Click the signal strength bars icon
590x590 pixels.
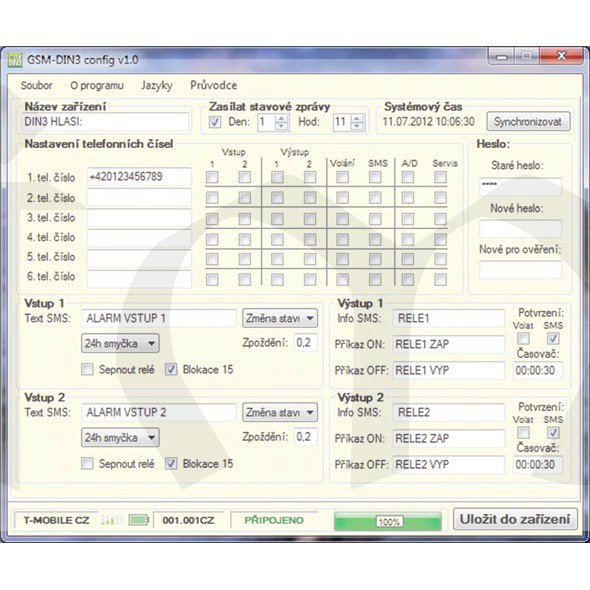pyautogui.click(x=112, y=520)
